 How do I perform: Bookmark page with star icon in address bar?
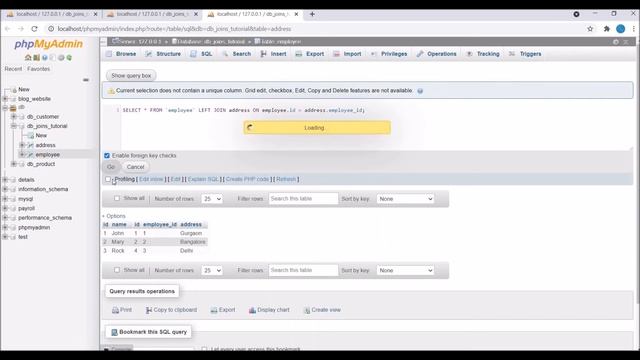[x=590, y=29]
